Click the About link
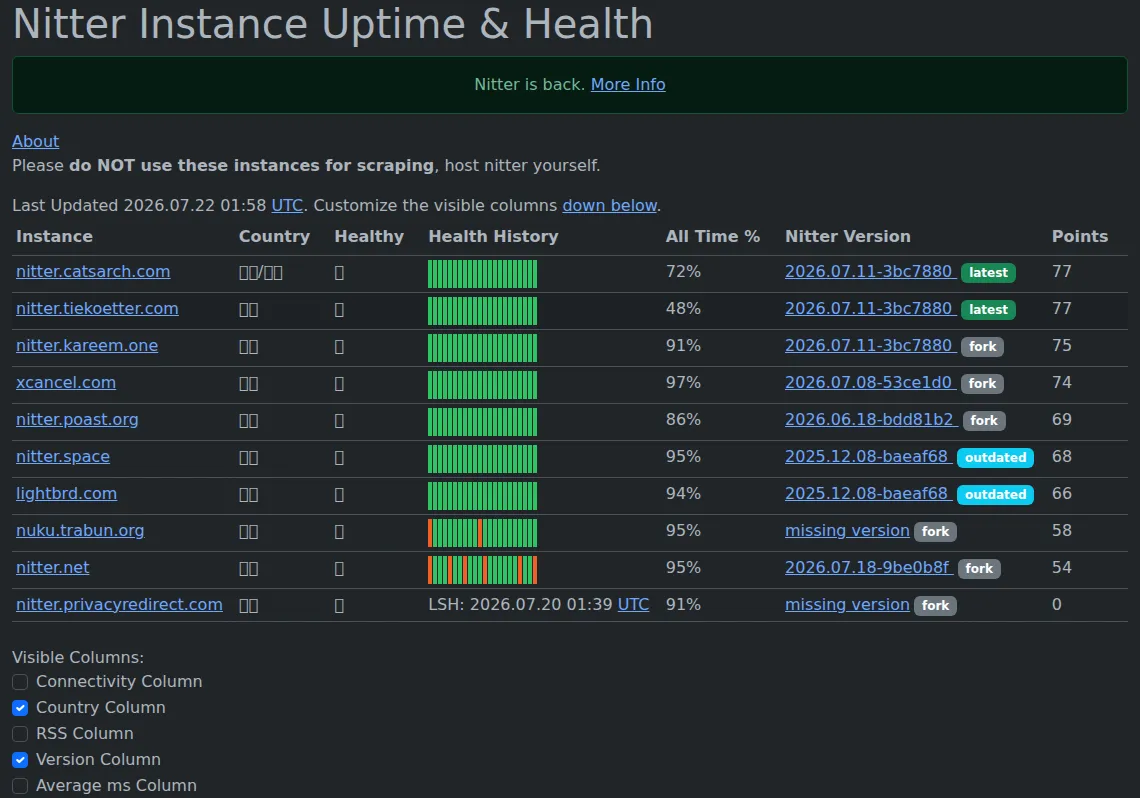 click(x=36, y=142)
